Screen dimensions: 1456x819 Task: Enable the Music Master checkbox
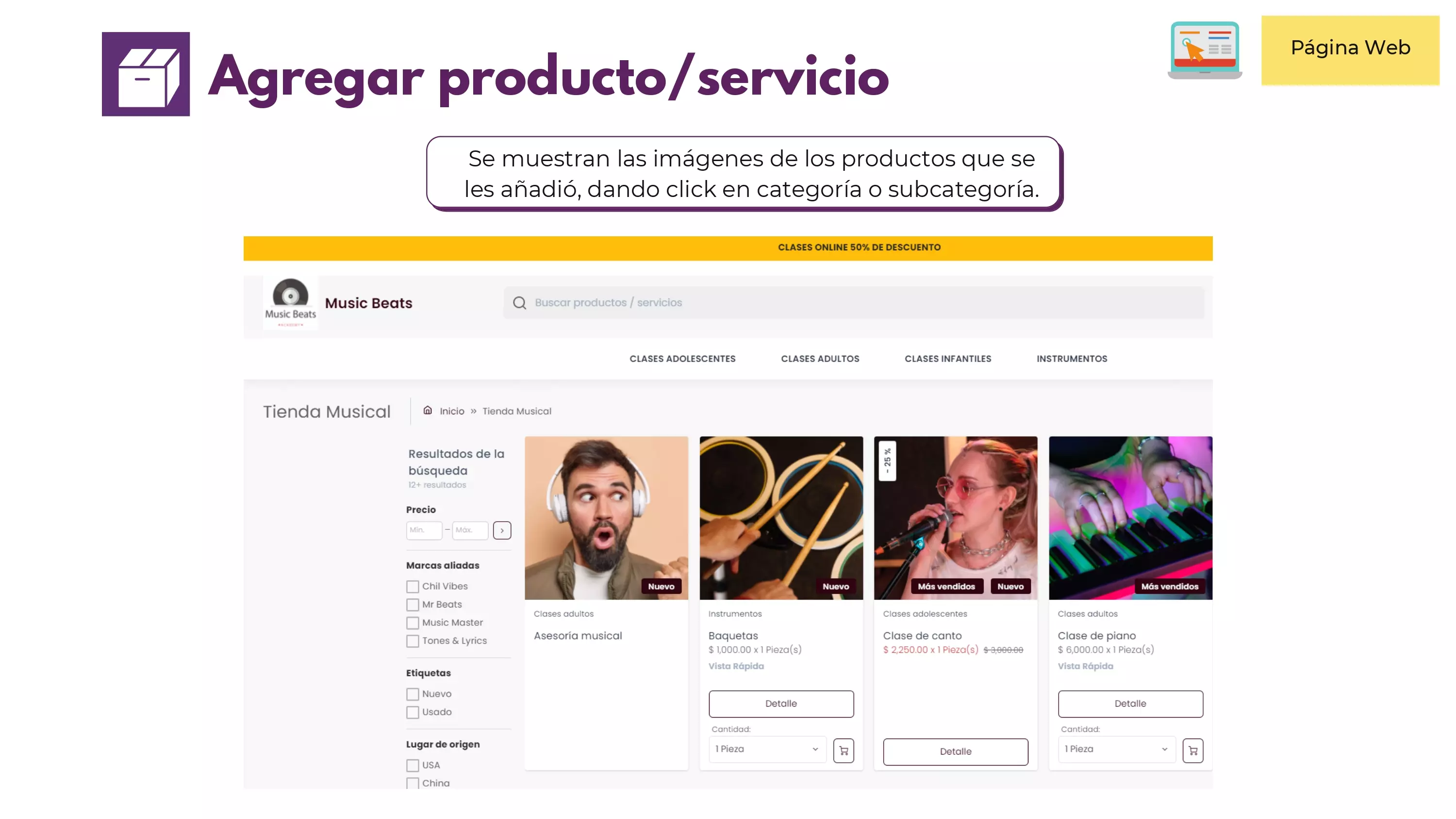[413, 623]
